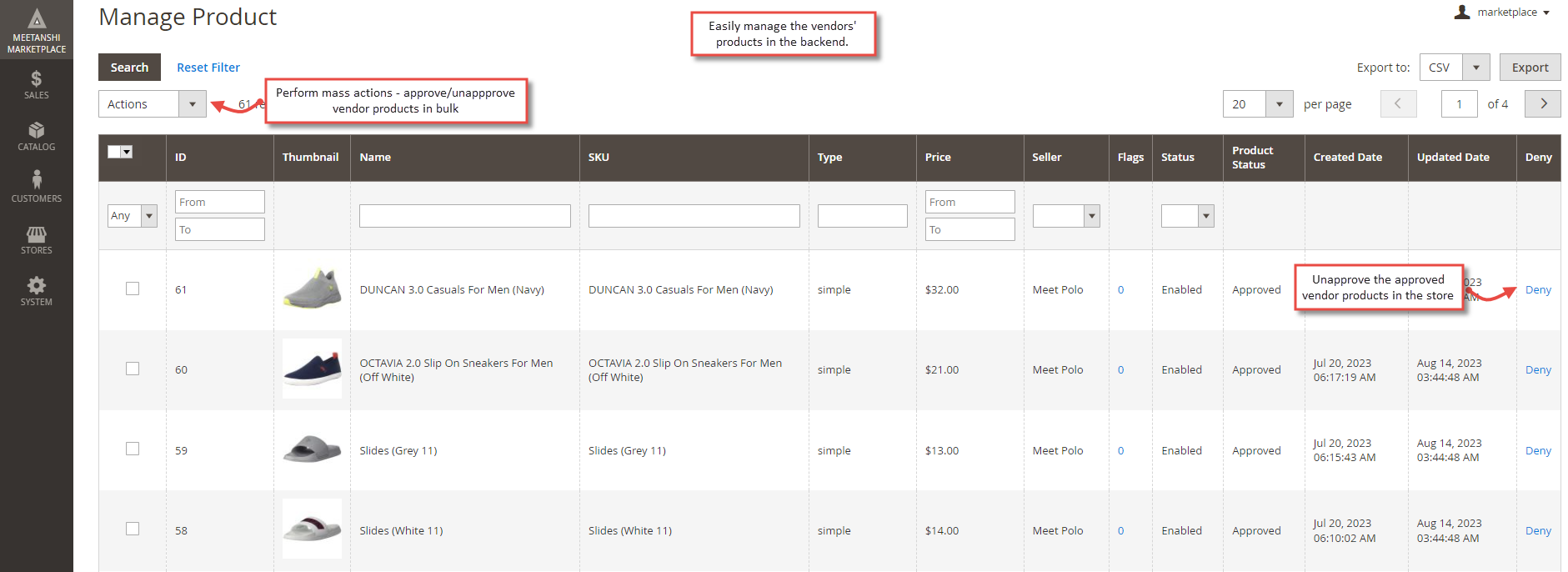Image resolution: width=1568 pixels, height=572 pixels.
Task: Go to the next page of results
Action: coord(1543,104)
